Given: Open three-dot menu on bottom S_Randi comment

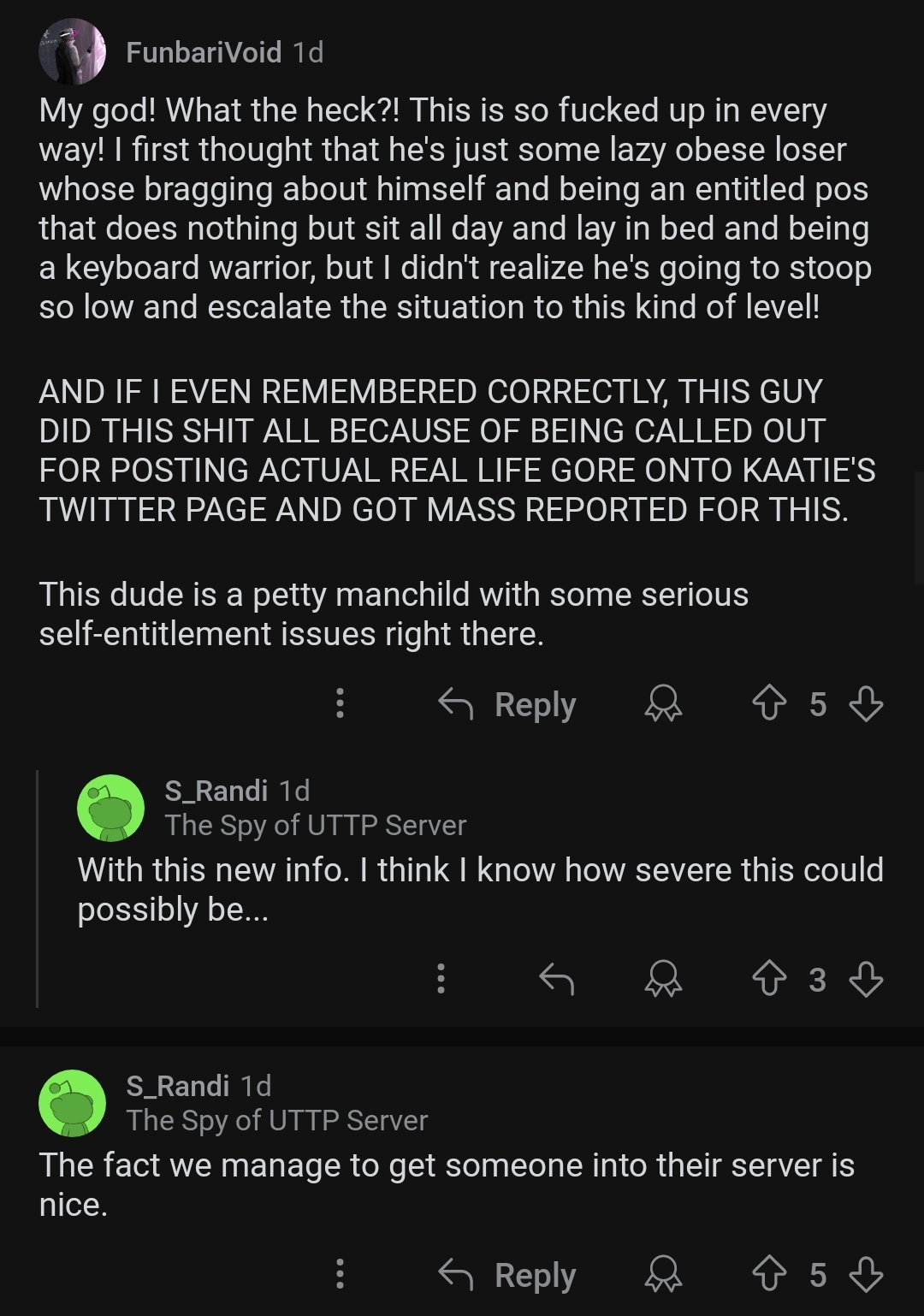Looking at the screenshot, I should (x=340, y=1274).
